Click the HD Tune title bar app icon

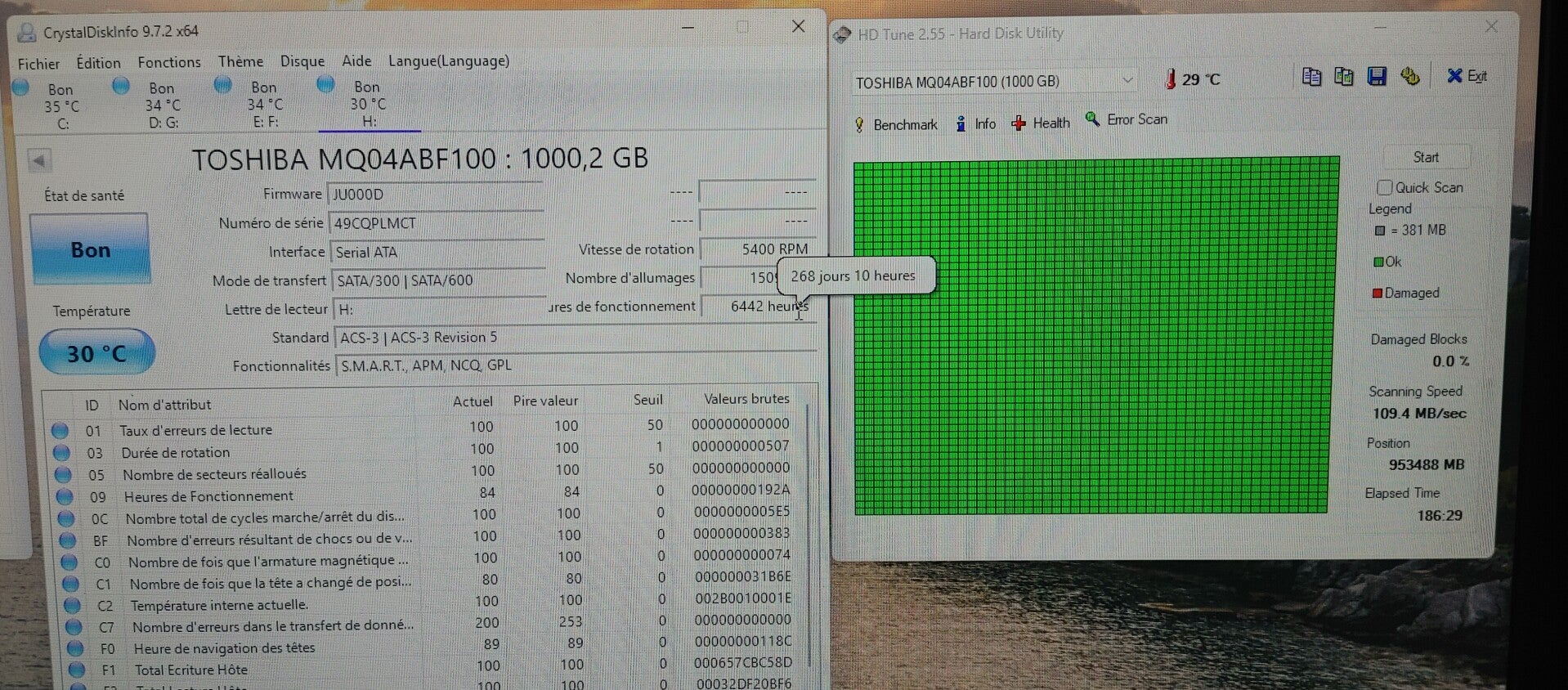point(841,34)
